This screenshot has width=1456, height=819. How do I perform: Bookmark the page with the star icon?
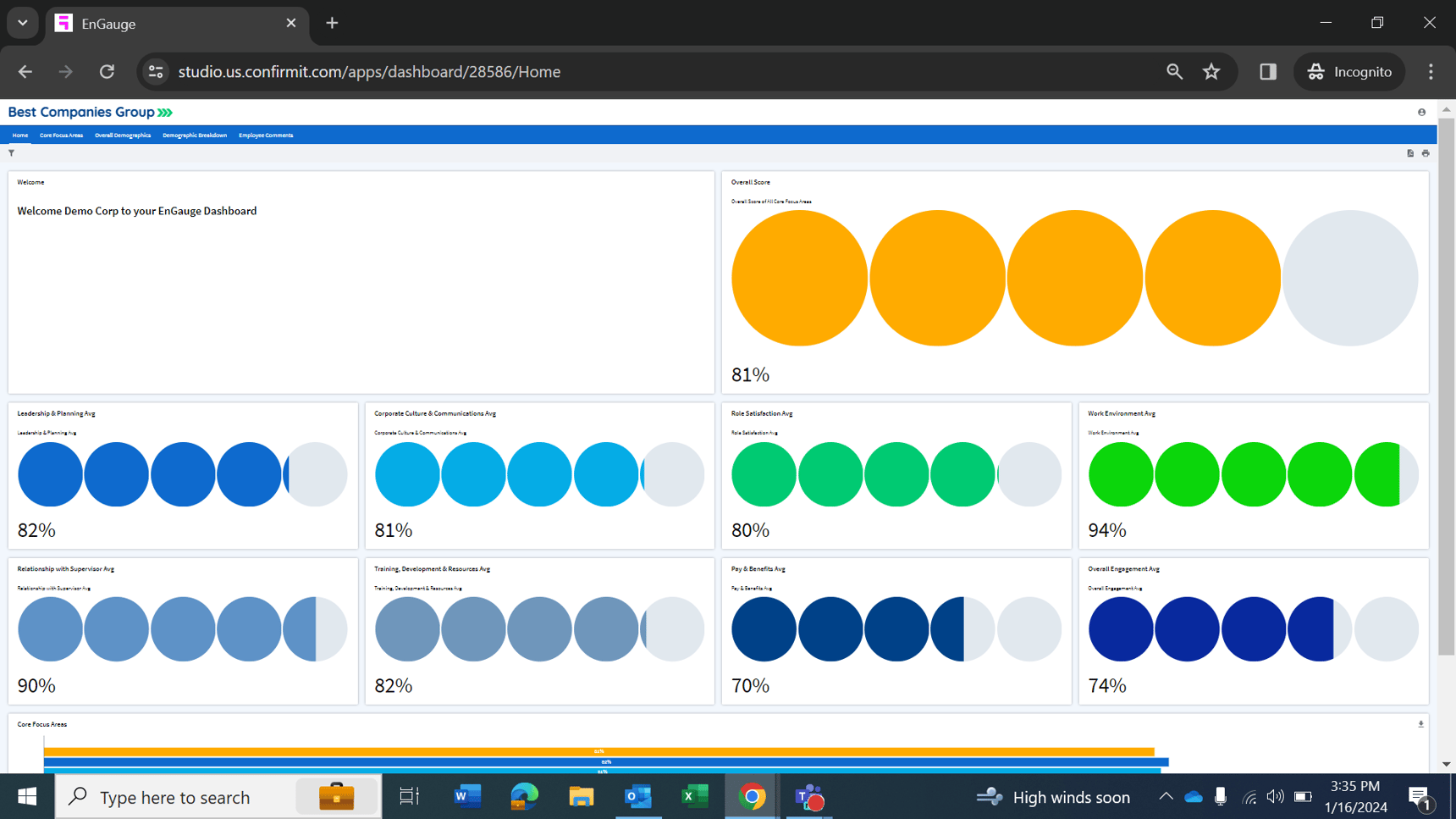point(1212,72)
